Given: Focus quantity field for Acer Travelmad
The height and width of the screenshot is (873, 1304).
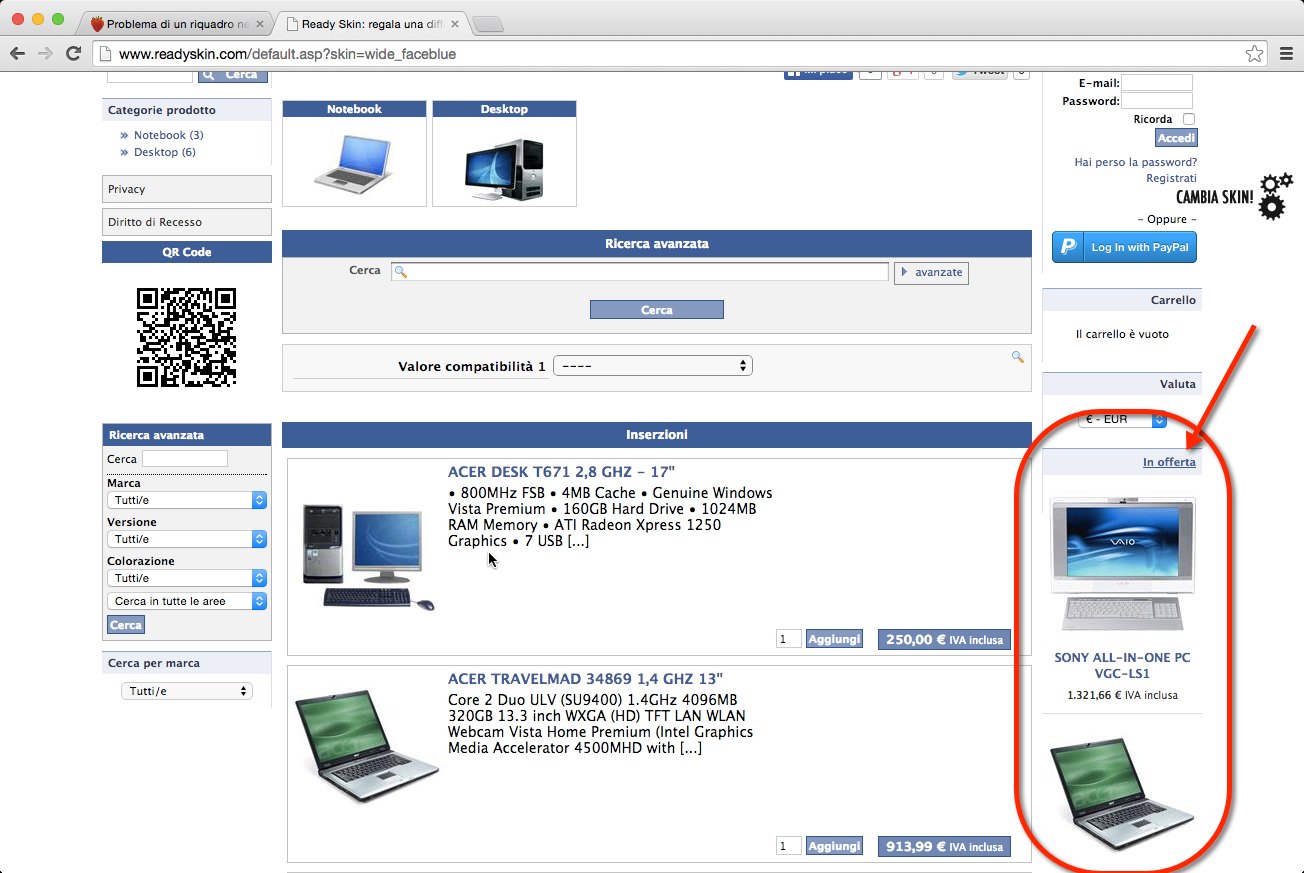Looking at the screenshot, I should point(788,846).
